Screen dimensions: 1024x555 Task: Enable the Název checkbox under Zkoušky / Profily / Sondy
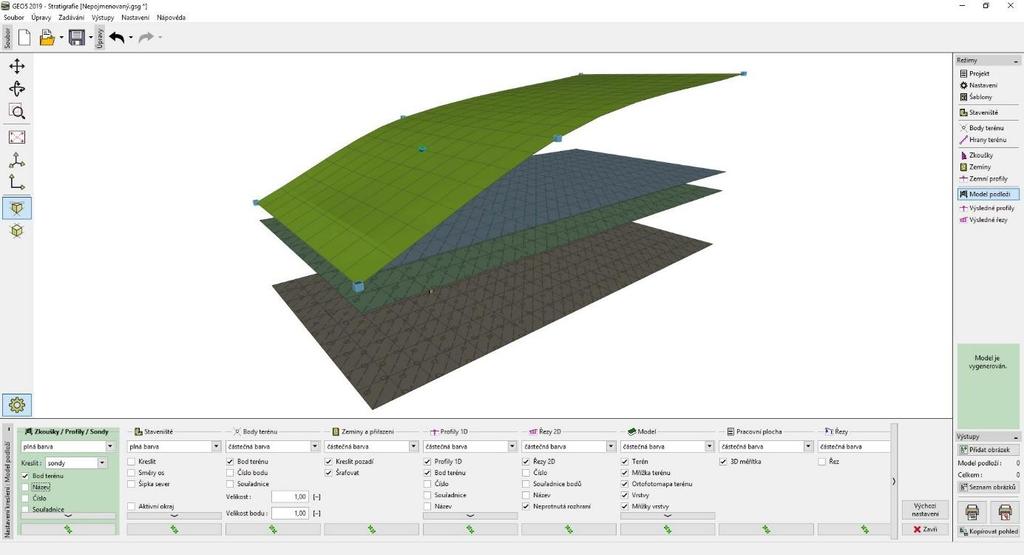pyautogui.click(x=25, y=487)
